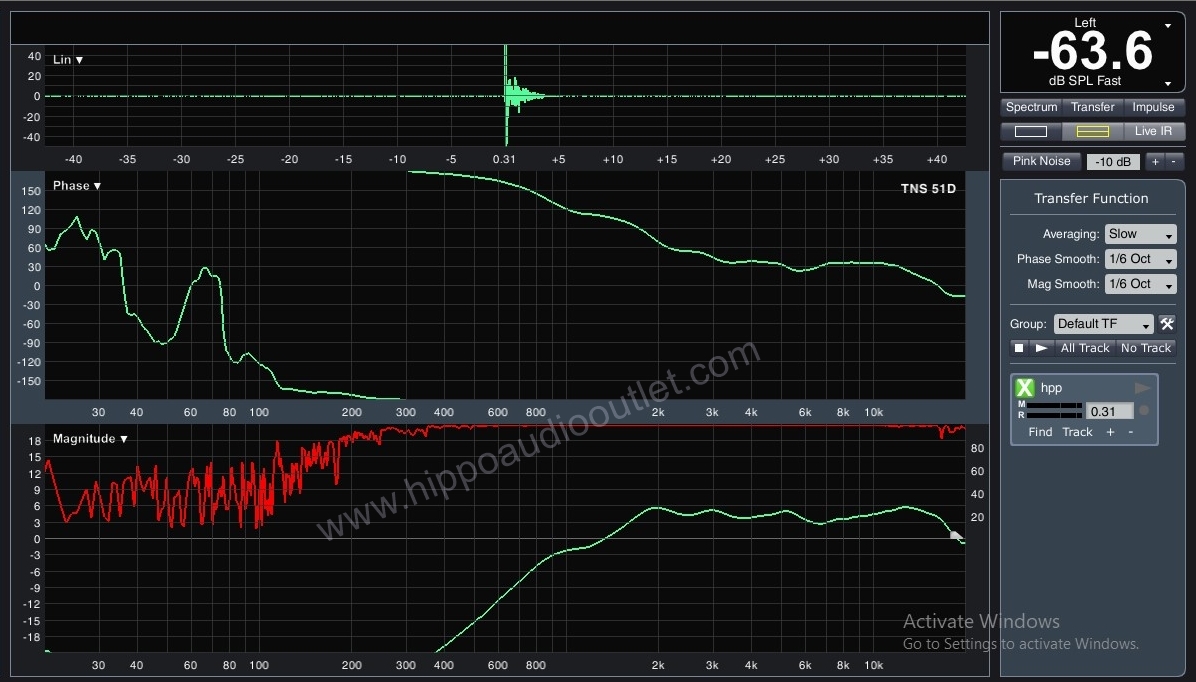
Task: Open the Group dropdown showing Default TF
Action: (1103, 323)
